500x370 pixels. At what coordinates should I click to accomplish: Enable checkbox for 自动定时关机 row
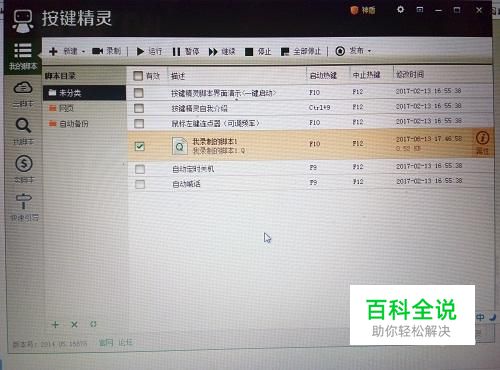140,169
